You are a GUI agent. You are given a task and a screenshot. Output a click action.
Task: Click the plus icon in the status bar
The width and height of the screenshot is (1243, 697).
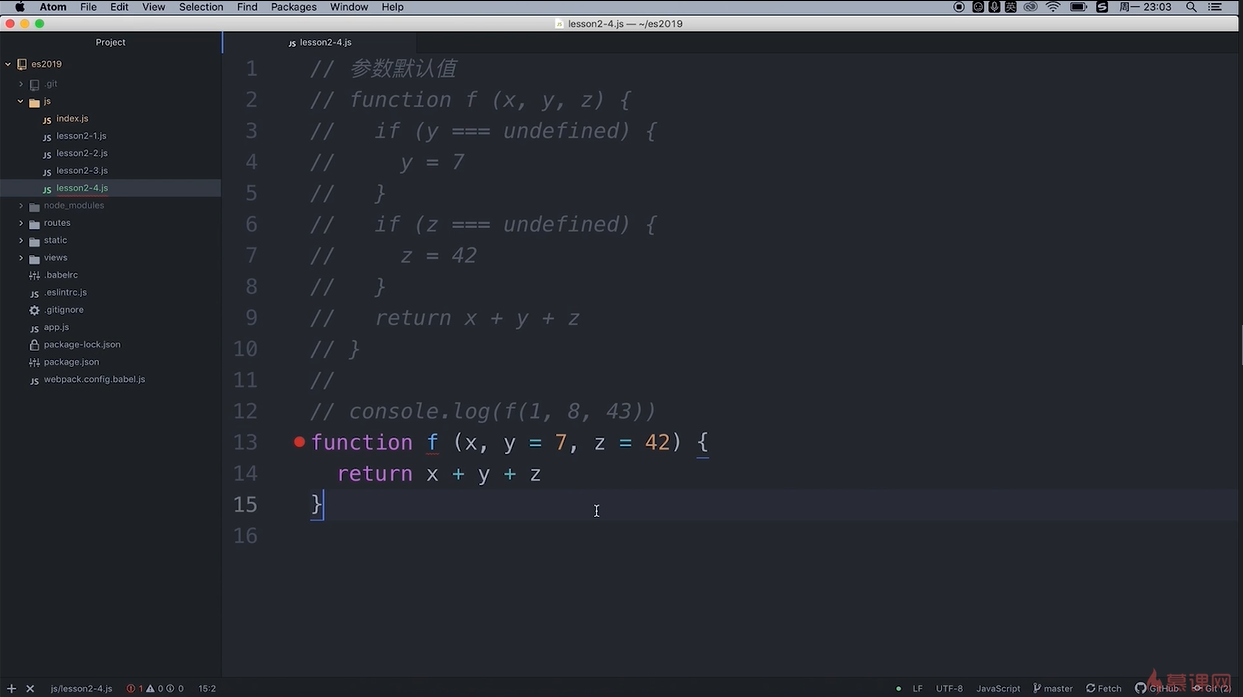pos(10,688)
